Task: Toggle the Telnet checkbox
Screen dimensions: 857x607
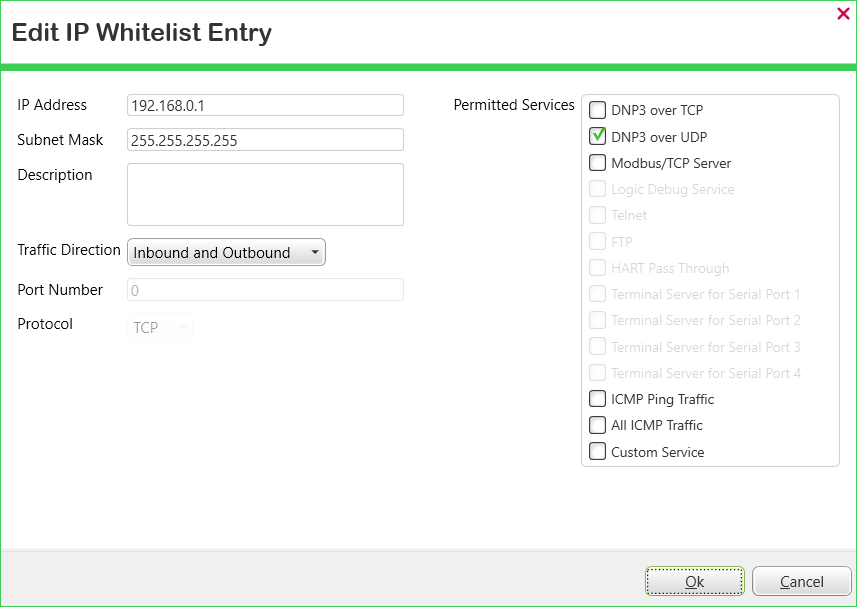Action: tap(598, 215)
